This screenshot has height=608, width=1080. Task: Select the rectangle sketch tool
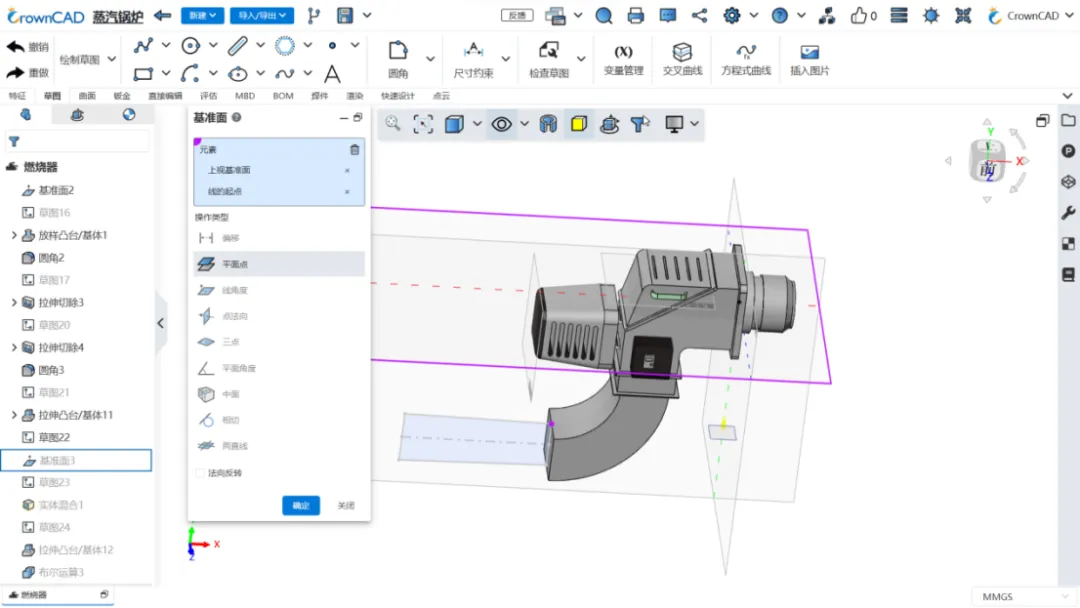(143, 73)
